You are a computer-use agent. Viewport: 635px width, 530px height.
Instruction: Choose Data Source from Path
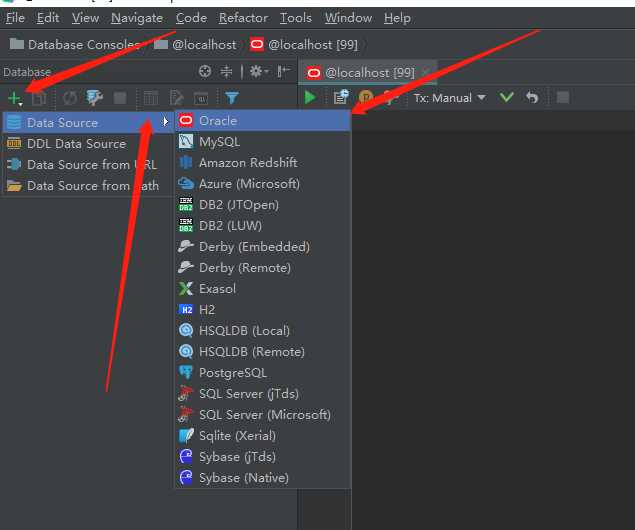click(x=87, y=186)
